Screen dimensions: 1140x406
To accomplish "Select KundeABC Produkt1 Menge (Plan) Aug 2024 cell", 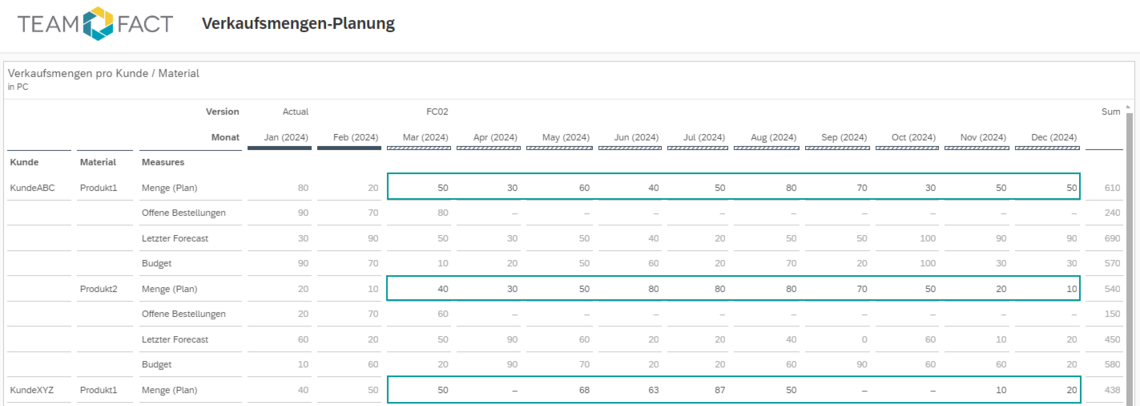I will 766,188.
